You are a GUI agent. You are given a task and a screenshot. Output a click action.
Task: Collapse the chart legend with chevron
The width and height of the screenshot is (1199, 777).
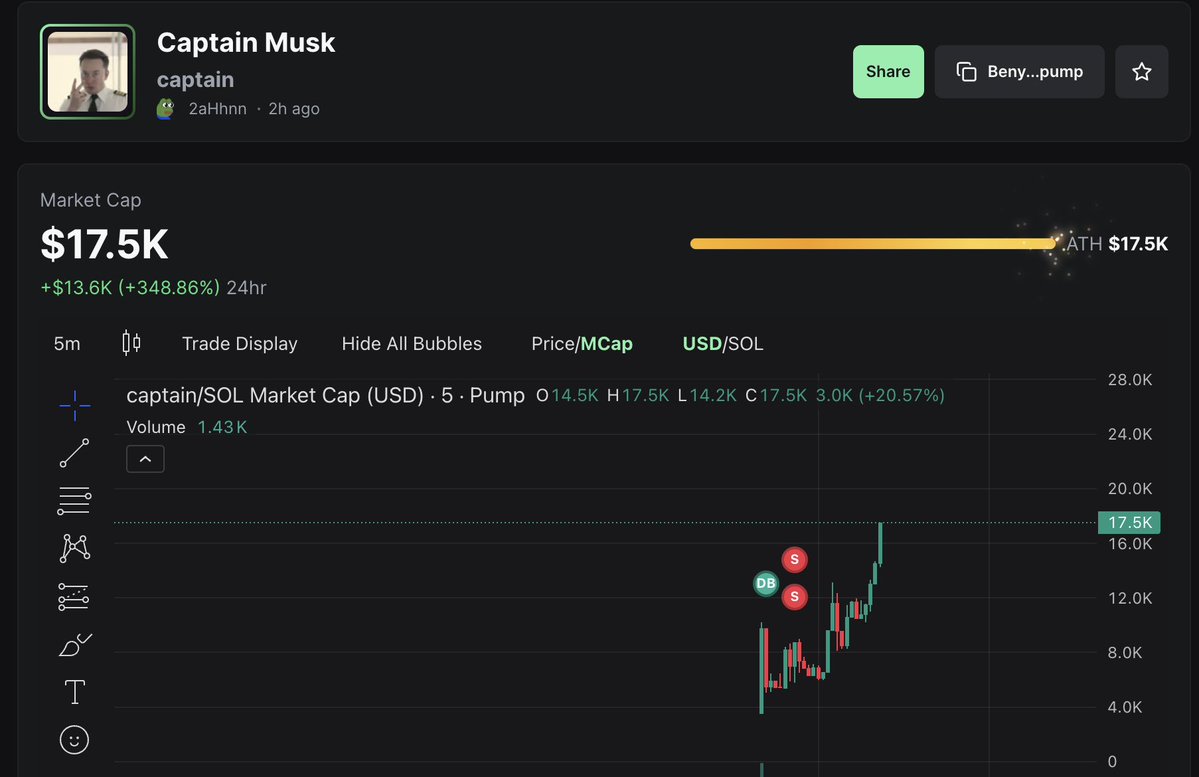145,459
